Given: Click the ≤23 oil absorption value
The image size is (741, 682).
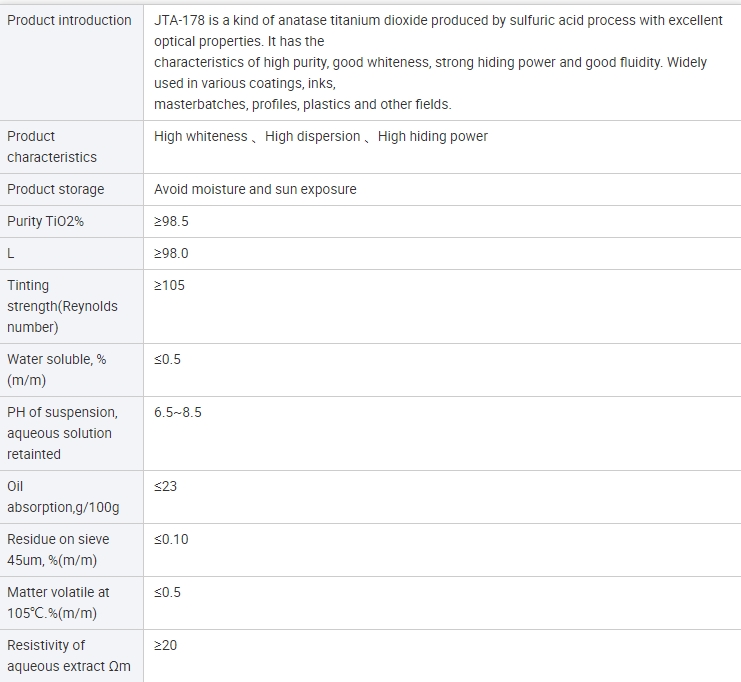Looking at the screenshot, I should pos(165,486).
